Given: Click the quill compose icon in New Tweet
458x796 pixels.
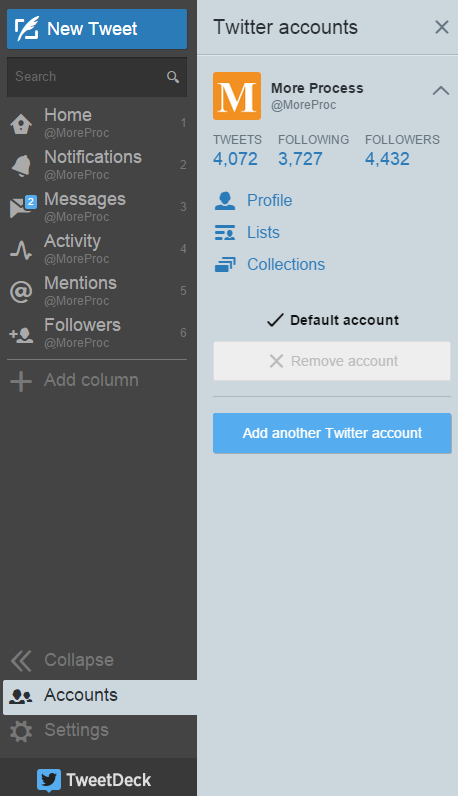Looking at the screenshot, I should [x=26, y=28].
